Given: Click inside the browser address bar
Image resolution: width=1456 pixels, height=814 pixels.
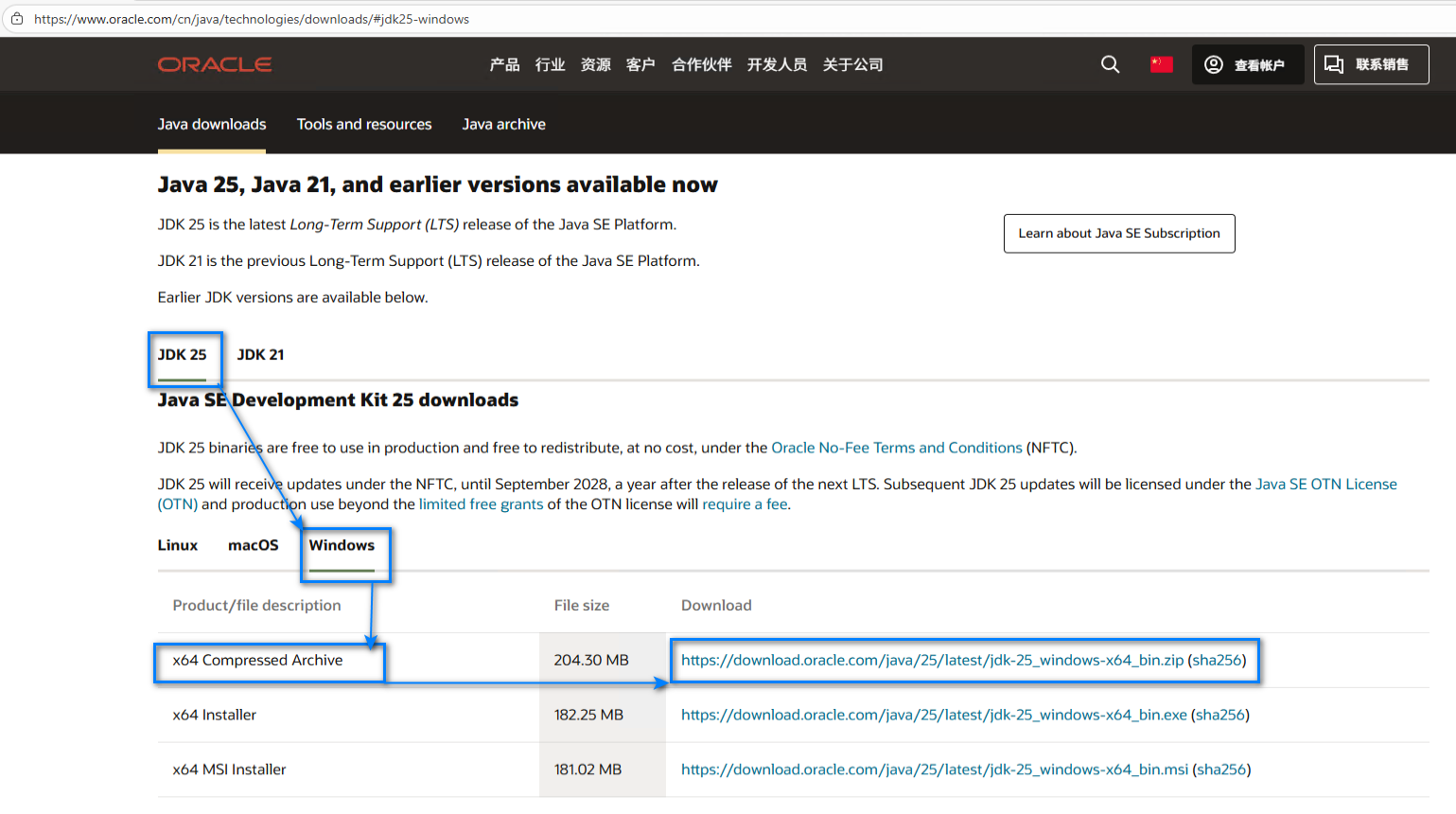Looking at the screenshot, I should pos(378,18).
